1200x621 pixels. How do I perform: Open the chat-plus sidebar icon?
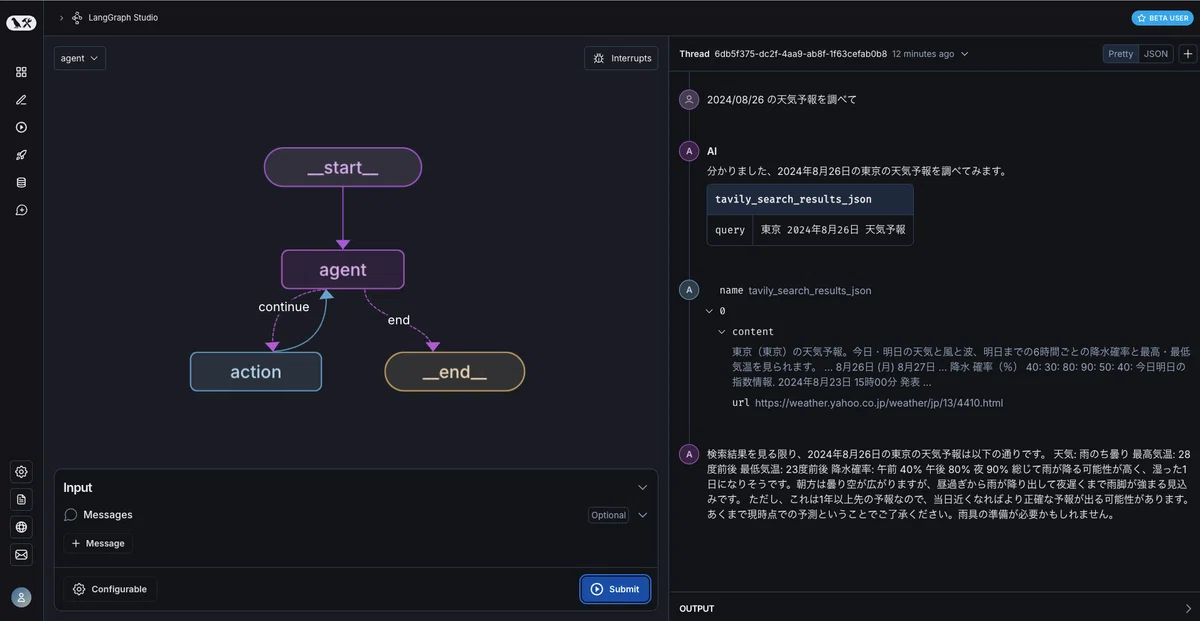click(x=21, y=210)
